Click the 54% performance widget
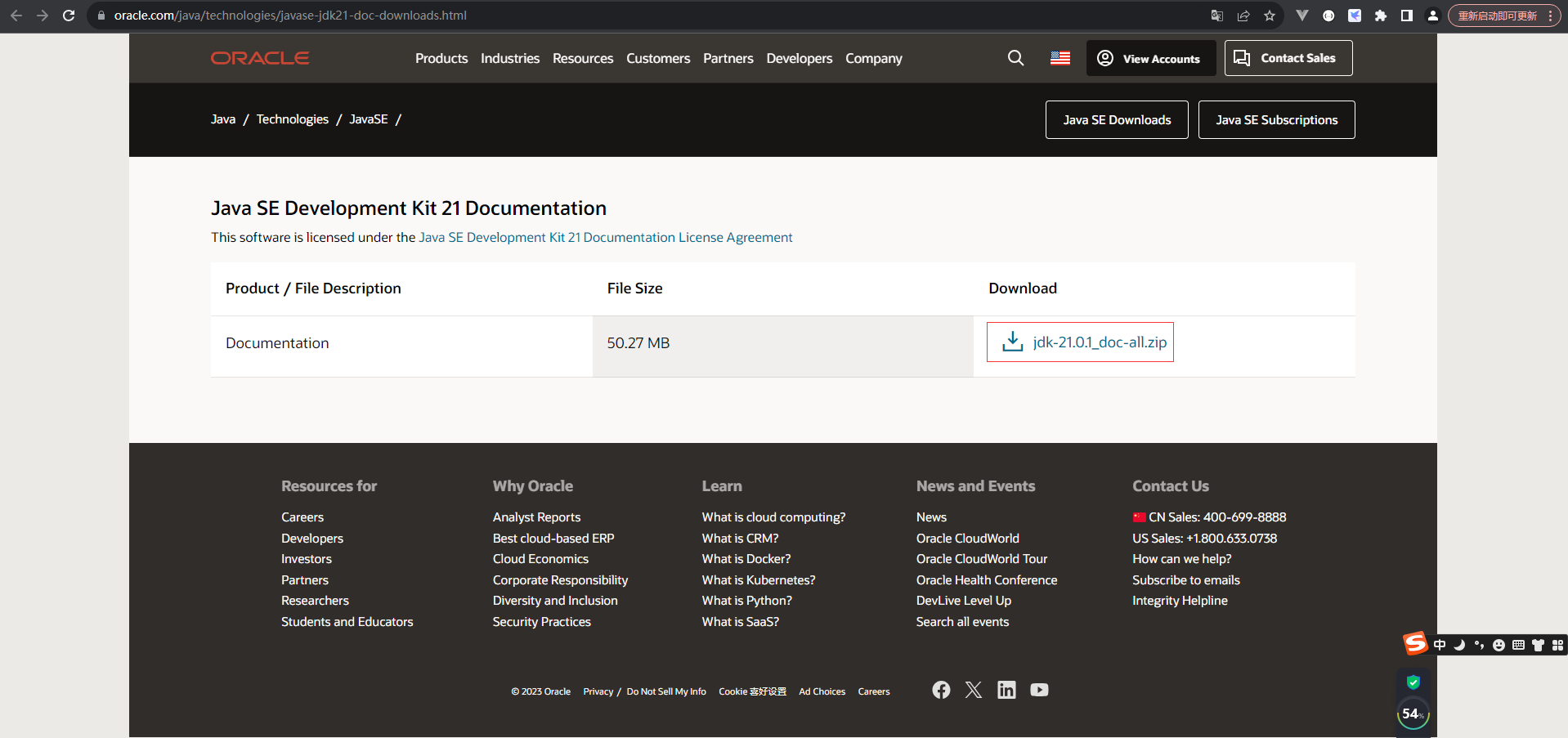Screen dimensions: 1568x738 (x=1413, y=713)
